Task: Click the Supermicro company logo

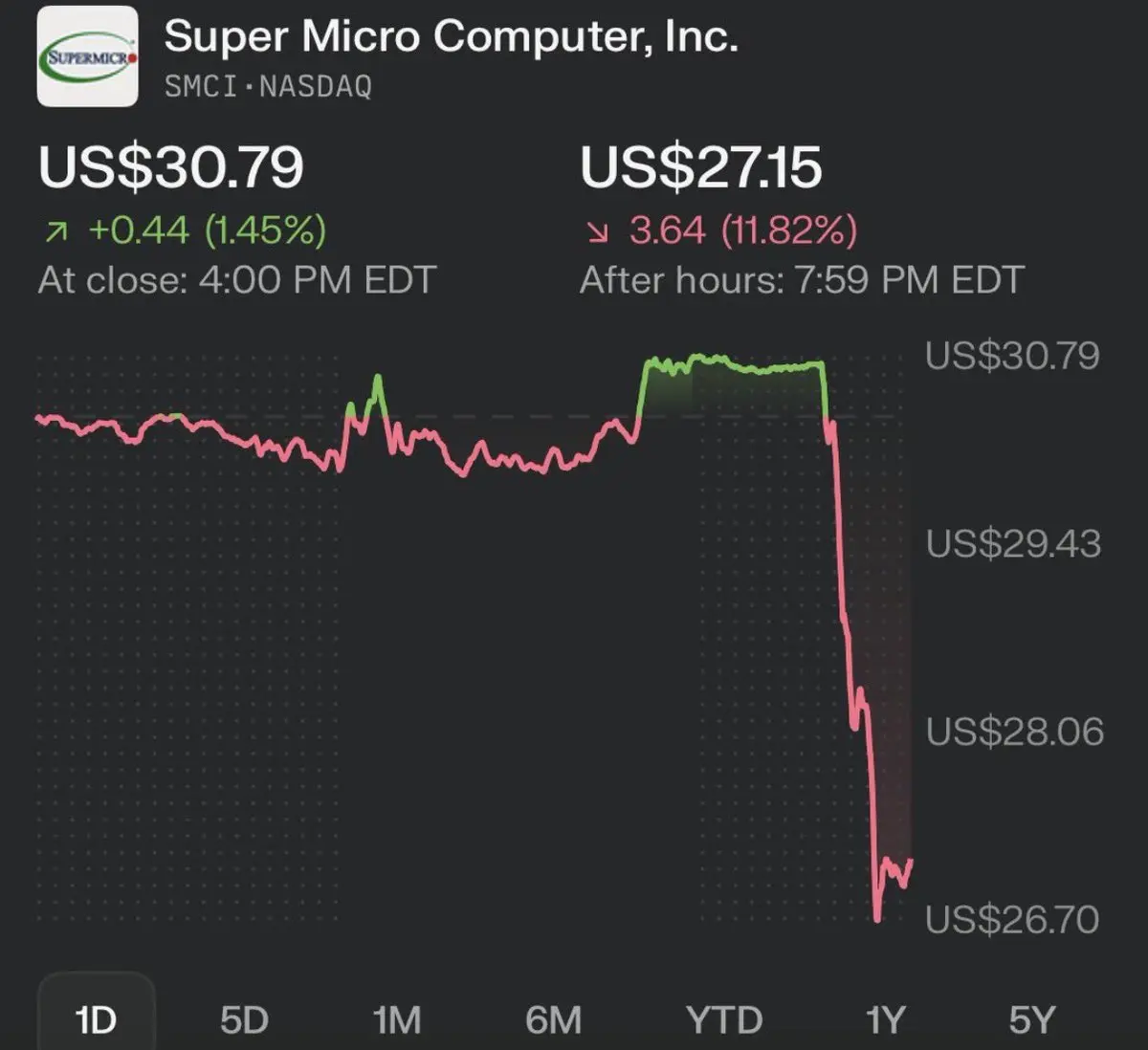Action: [87, 56]
